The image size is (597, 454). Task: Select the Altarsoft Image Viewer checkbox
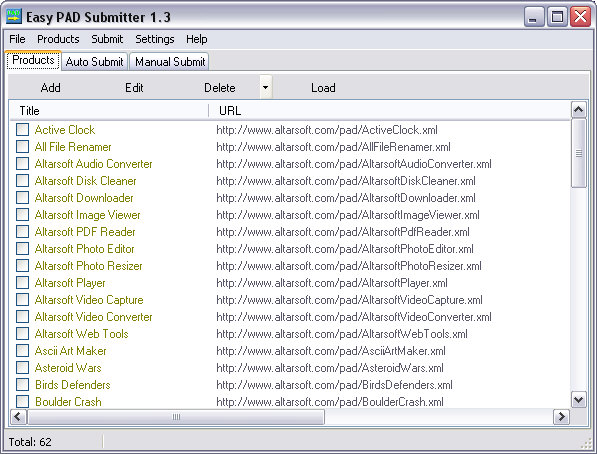22,214
